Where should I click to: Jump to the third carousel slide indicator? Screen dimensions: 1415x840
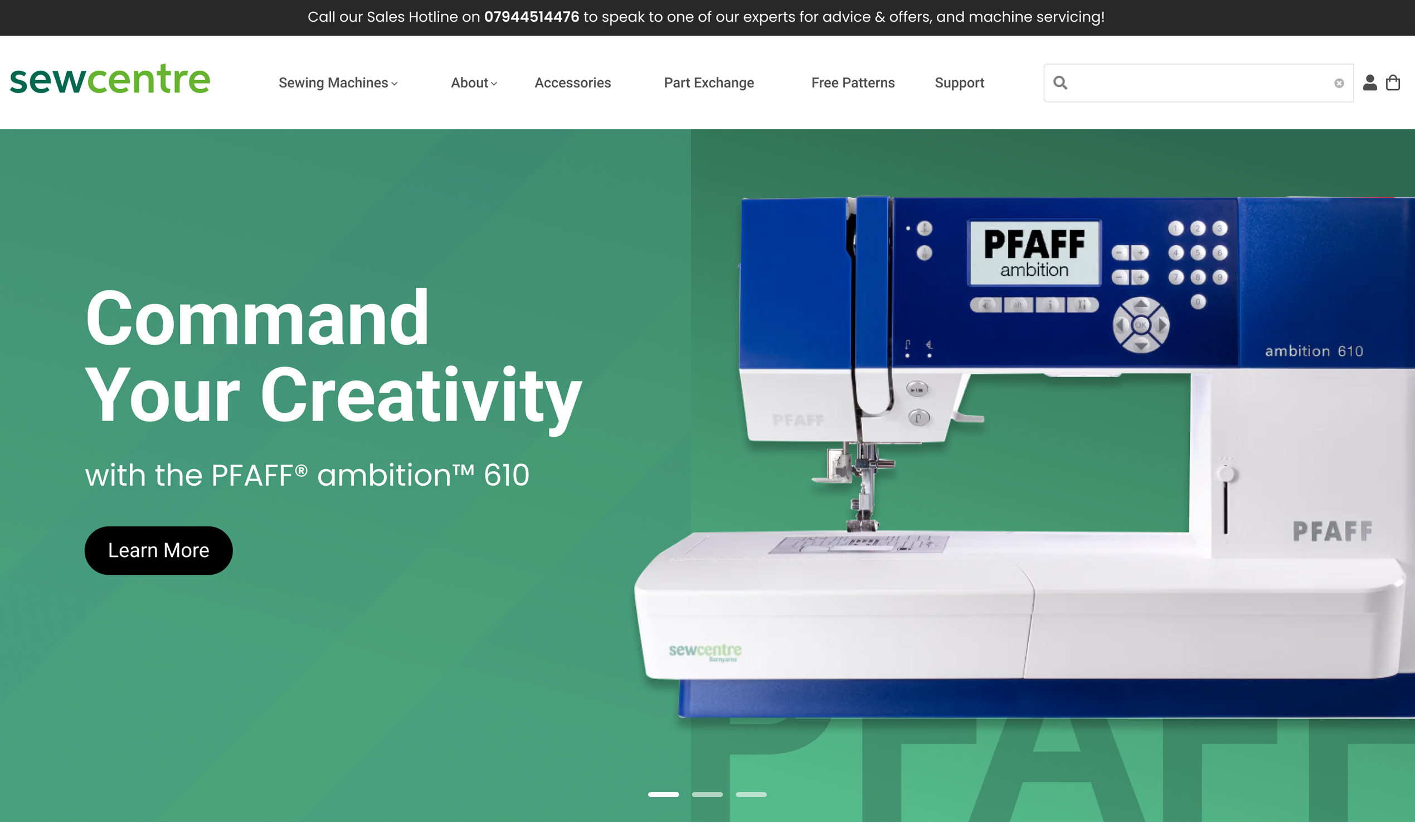click(750, 794)
